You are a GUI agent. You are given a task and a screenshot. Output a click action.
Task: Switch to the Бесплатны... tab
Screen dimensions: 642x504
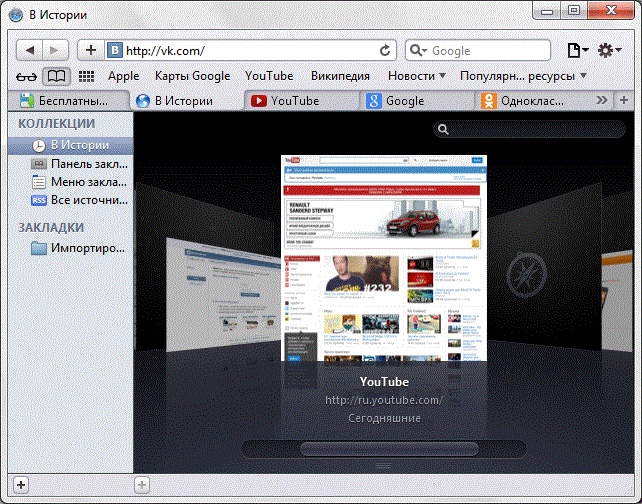click(68, 101)
